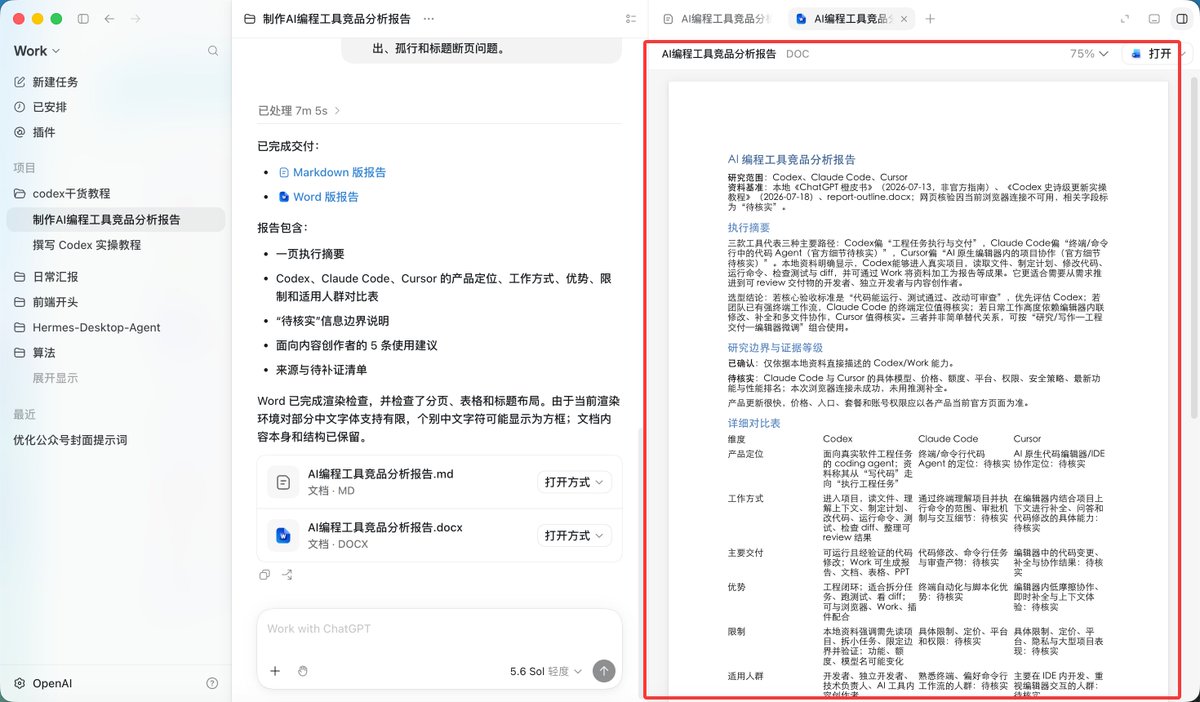Open the help question mark icon

[212, 684]
